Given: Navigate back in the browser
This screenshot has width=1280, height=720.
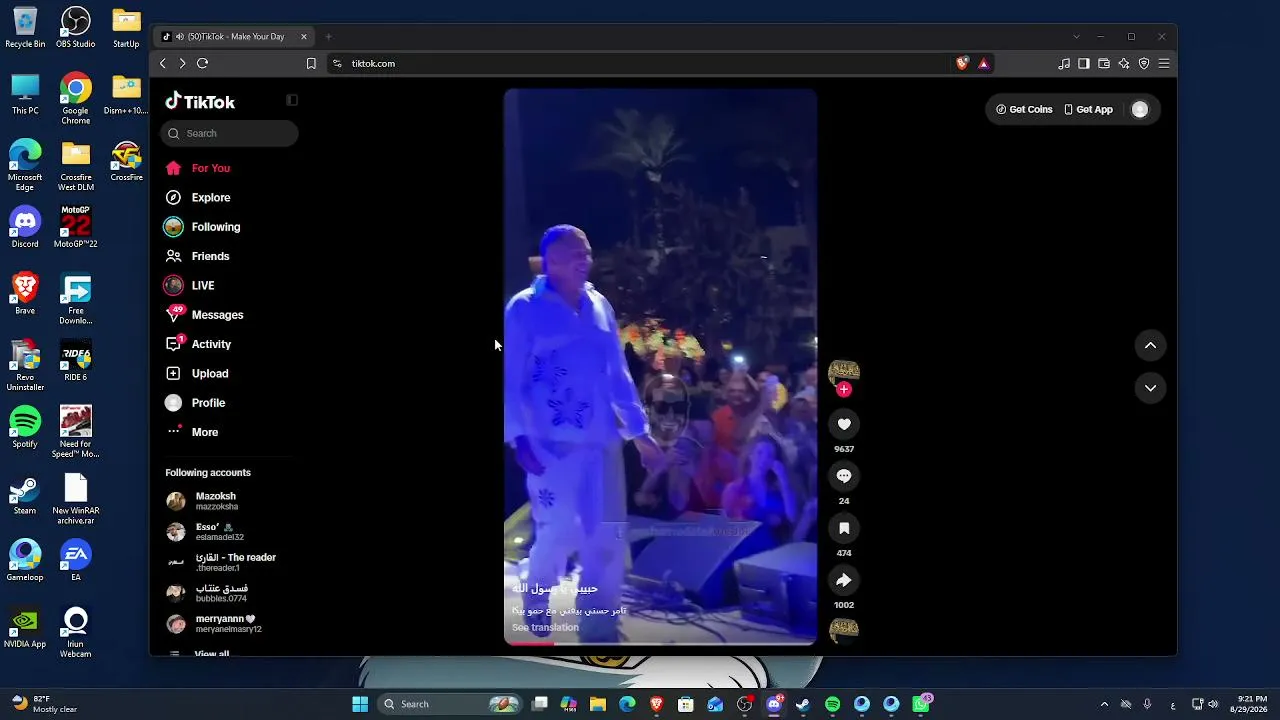Looking at the screenshot, I should pos(163,63).
